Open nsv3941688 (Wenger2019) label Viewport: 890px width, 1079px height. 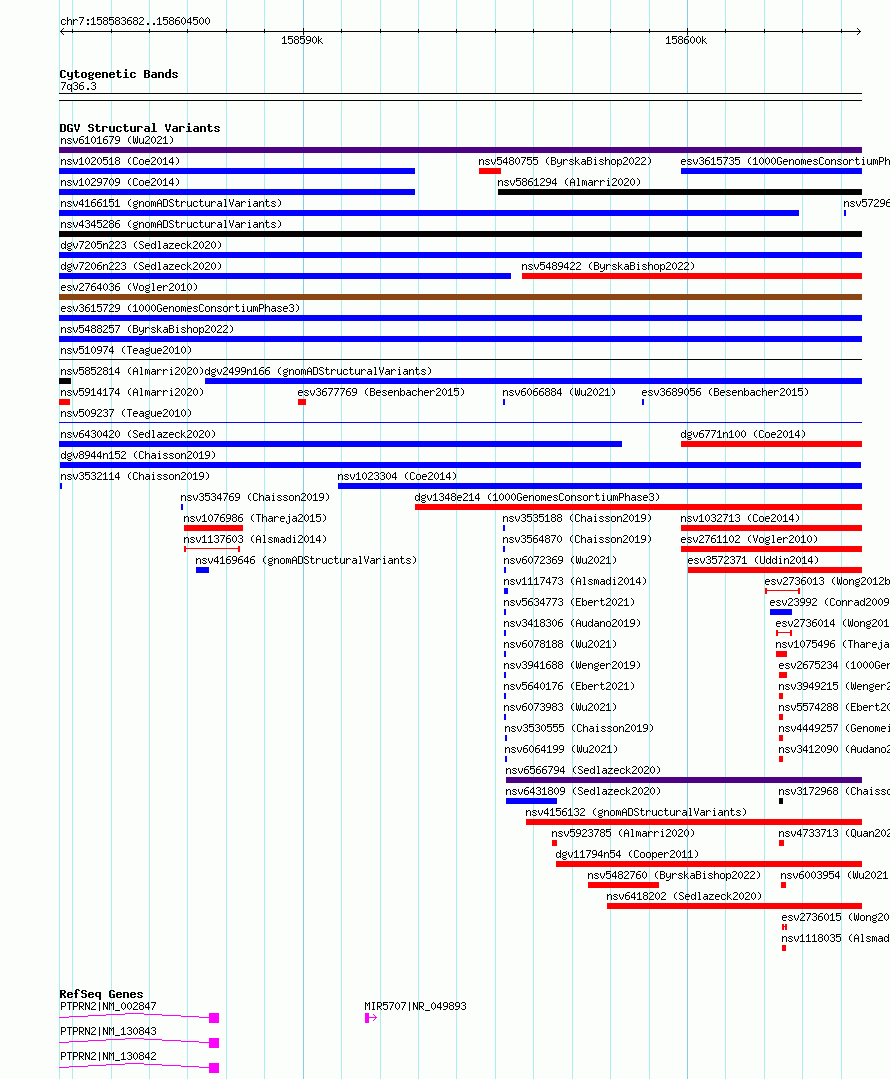coord(572,665)
